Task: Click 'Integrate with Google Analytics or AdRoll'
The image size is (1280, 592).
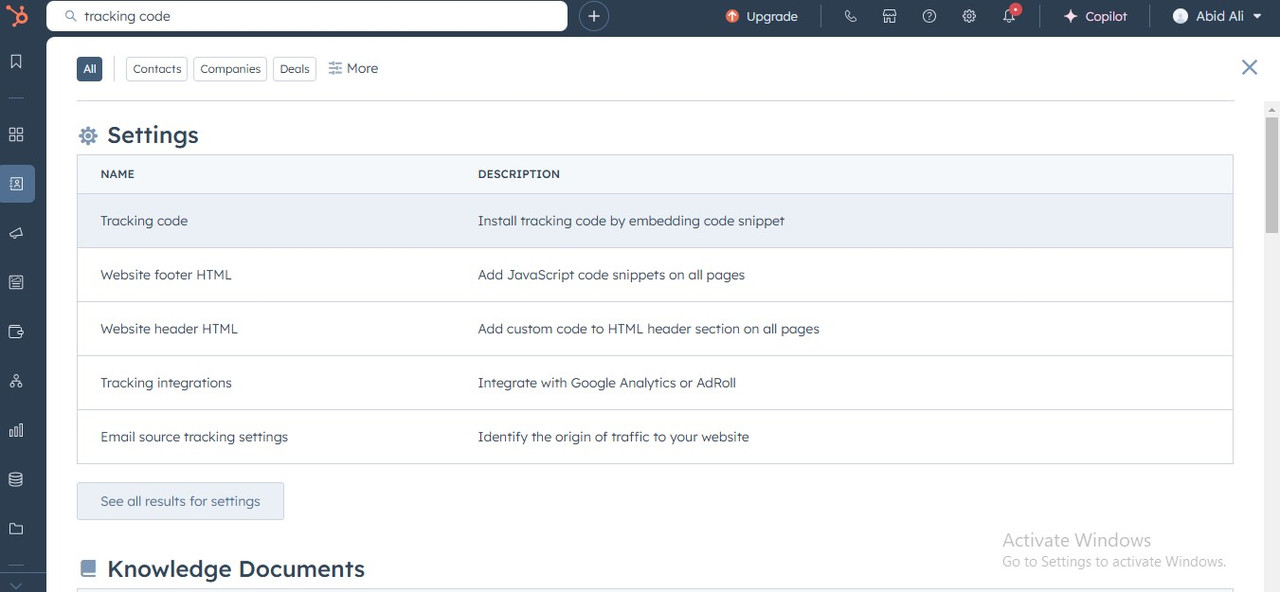Action: tap(607, 383)
